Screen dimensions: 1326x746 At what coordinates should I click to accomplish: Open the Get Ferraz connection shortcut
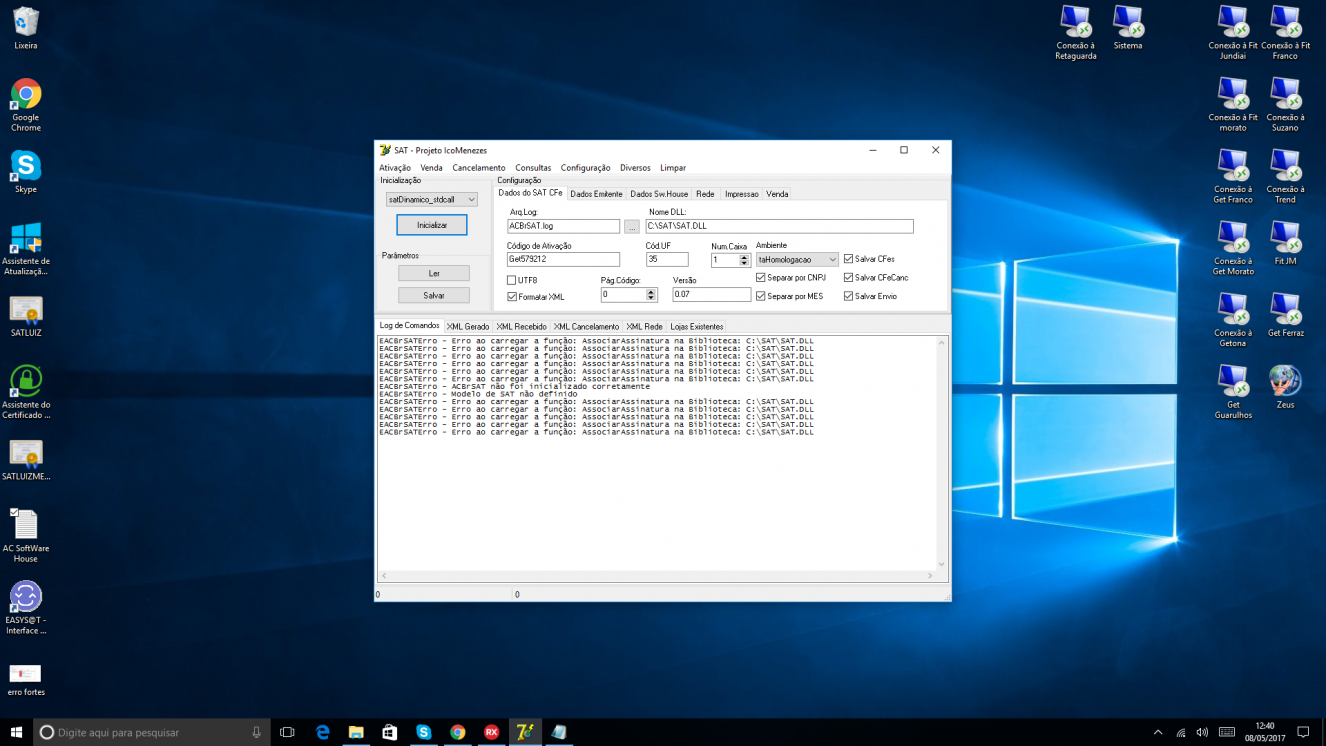click(x=1285, y=316)
